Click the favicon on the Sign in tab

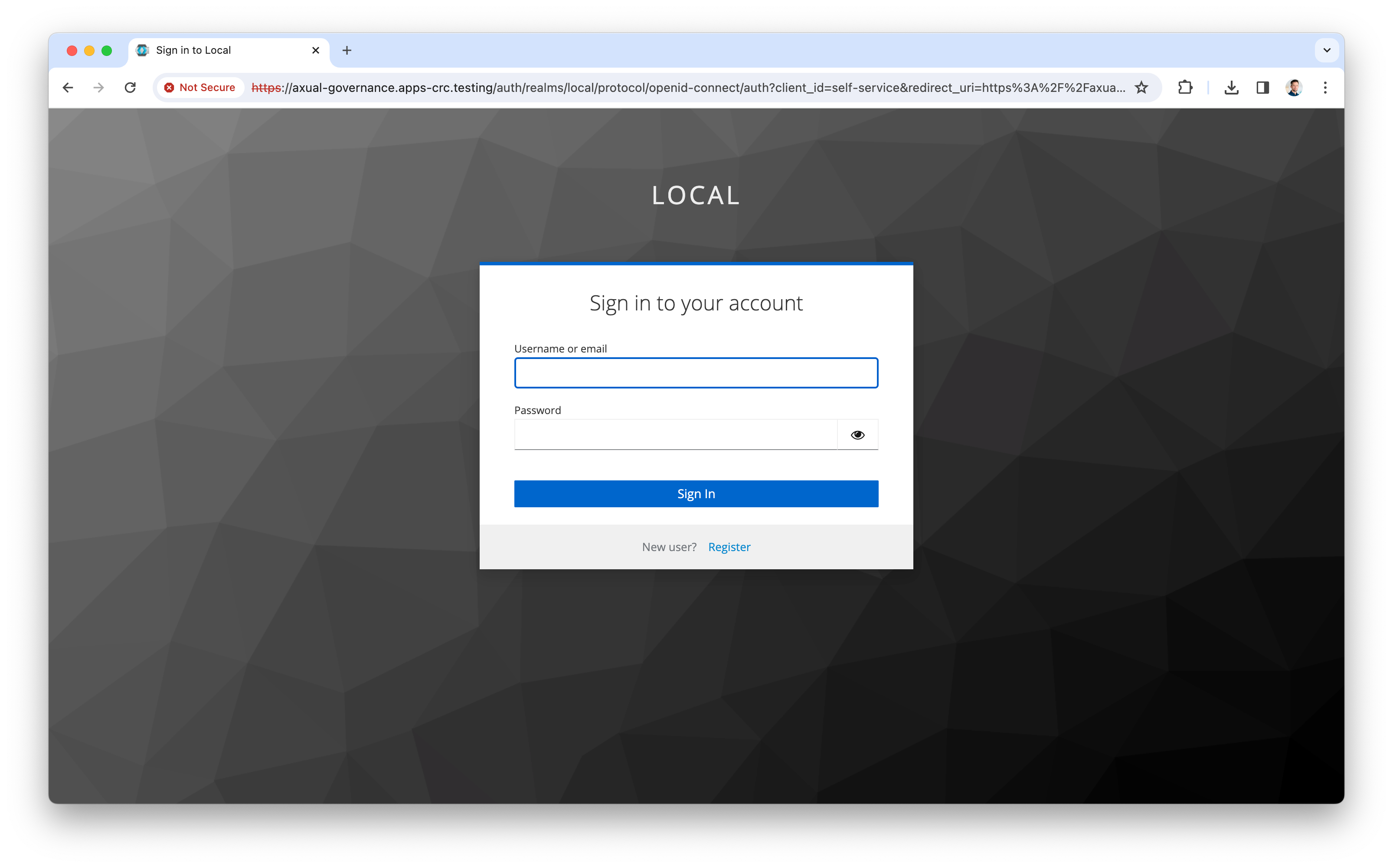[142, 51]
